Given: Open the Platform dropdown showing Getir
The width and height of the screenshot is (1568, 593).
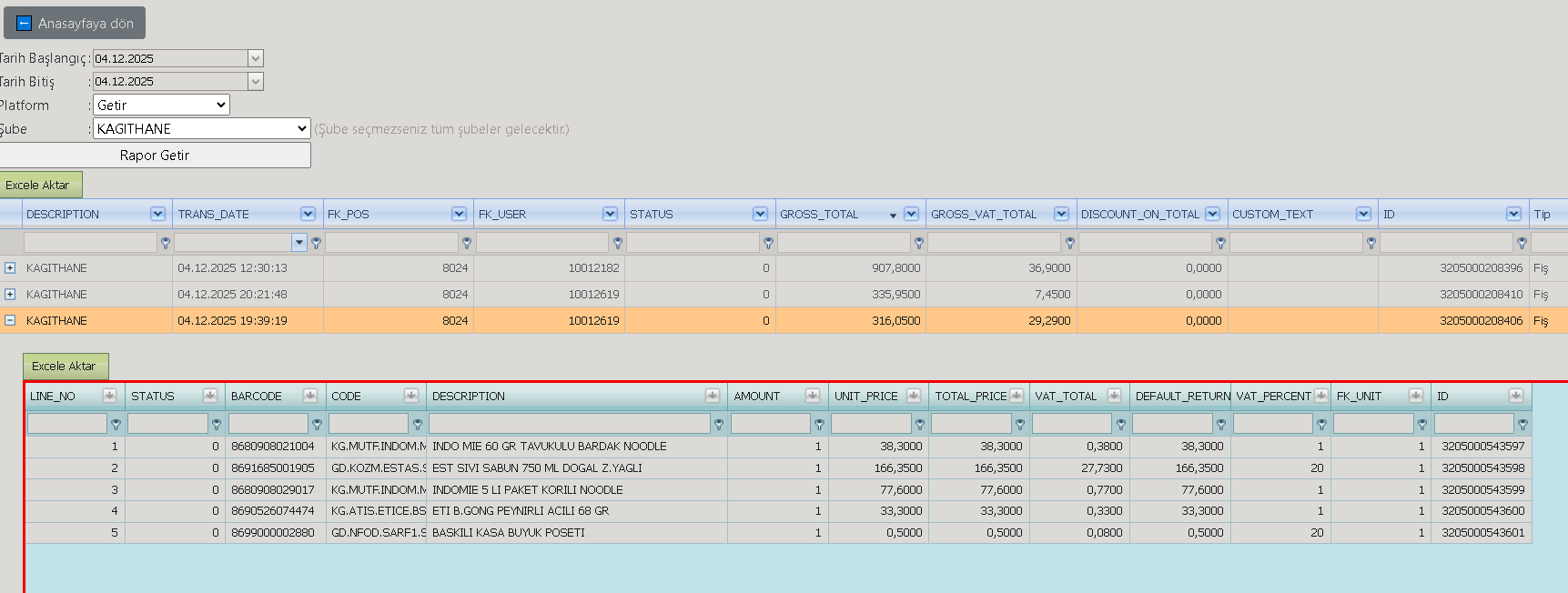Looking at the screenshot, I should 161,105.
